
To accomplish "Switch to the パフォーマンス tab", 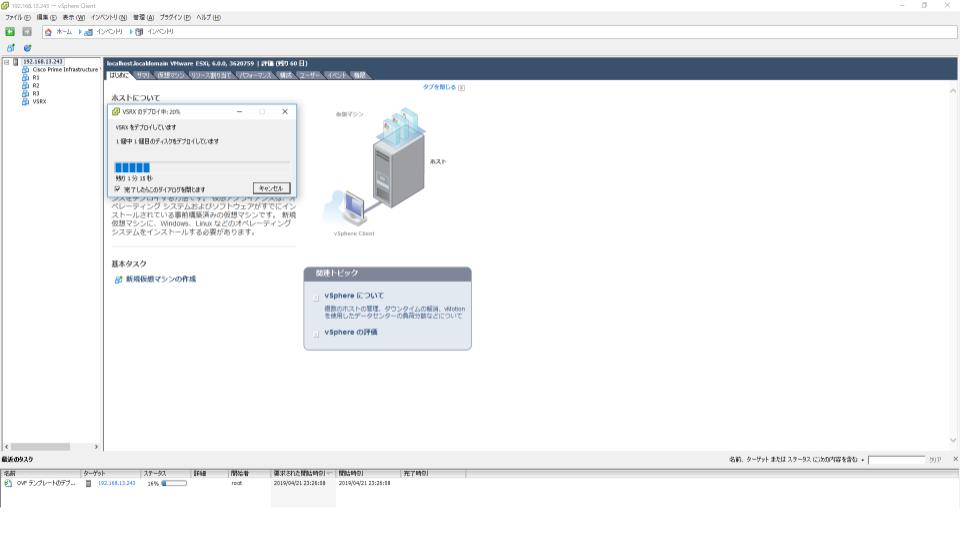I will pyautogui.click(x=255, y=75).
